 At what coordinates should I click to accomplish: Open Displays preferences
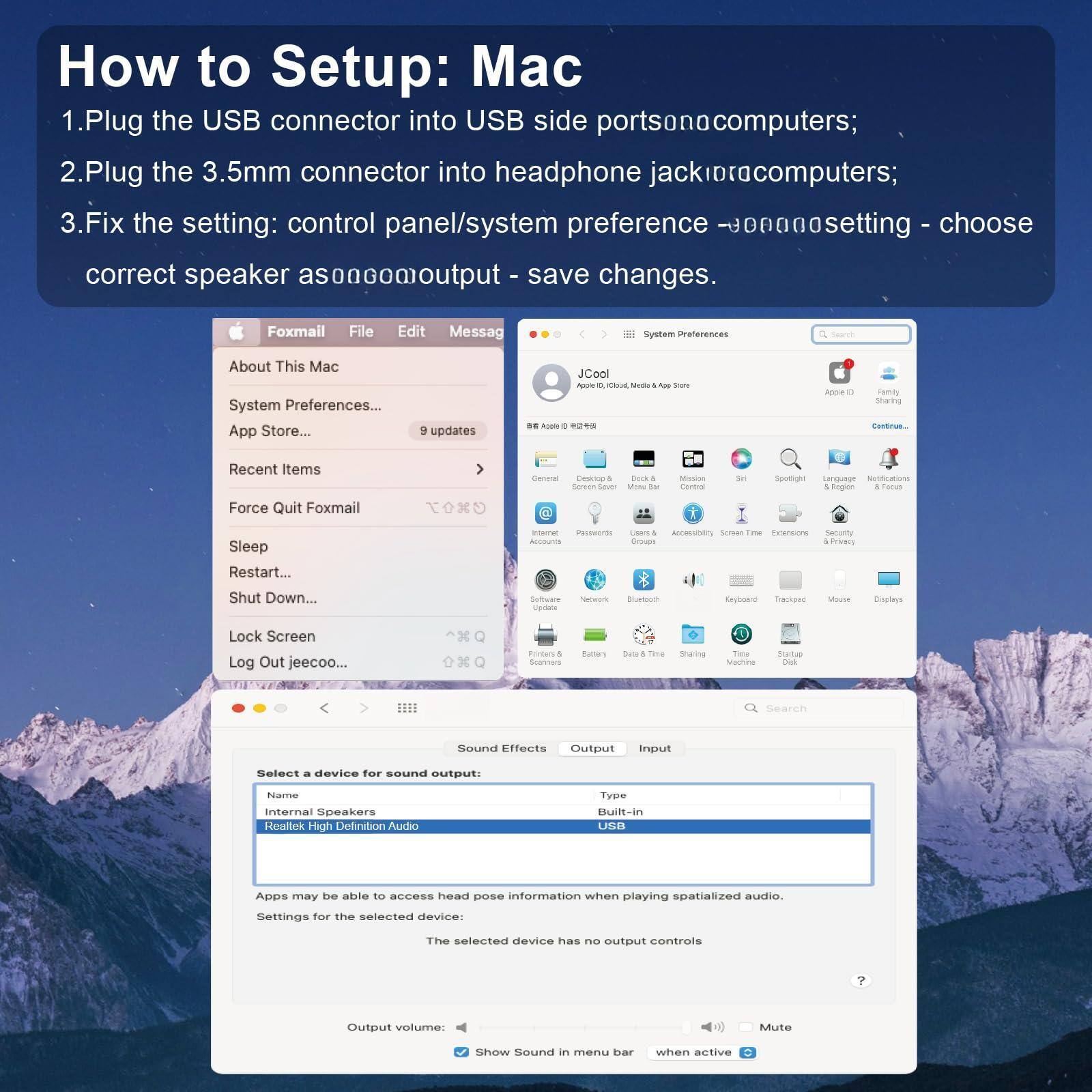(x=887, y=581)
